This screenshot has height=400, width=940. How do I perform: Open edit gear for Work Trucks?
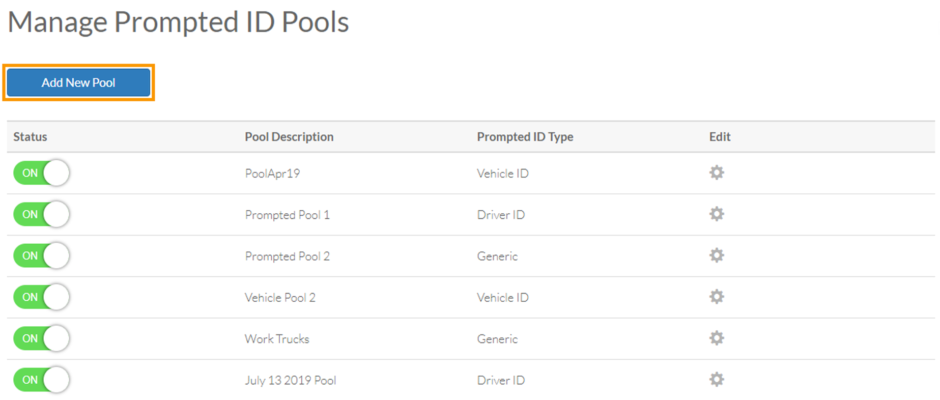(716, 338)
